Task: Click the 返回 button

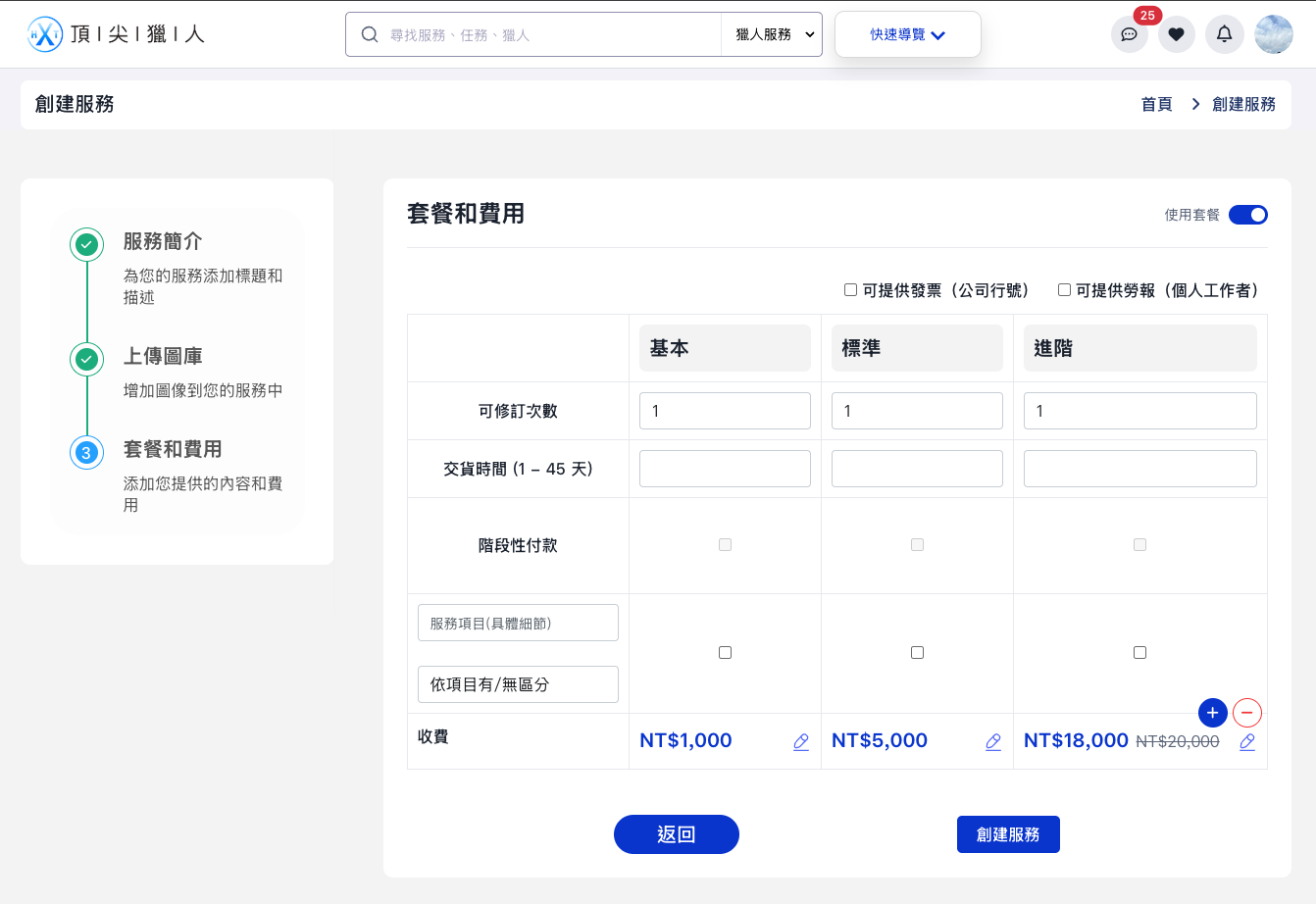Action: coord(676,834)
